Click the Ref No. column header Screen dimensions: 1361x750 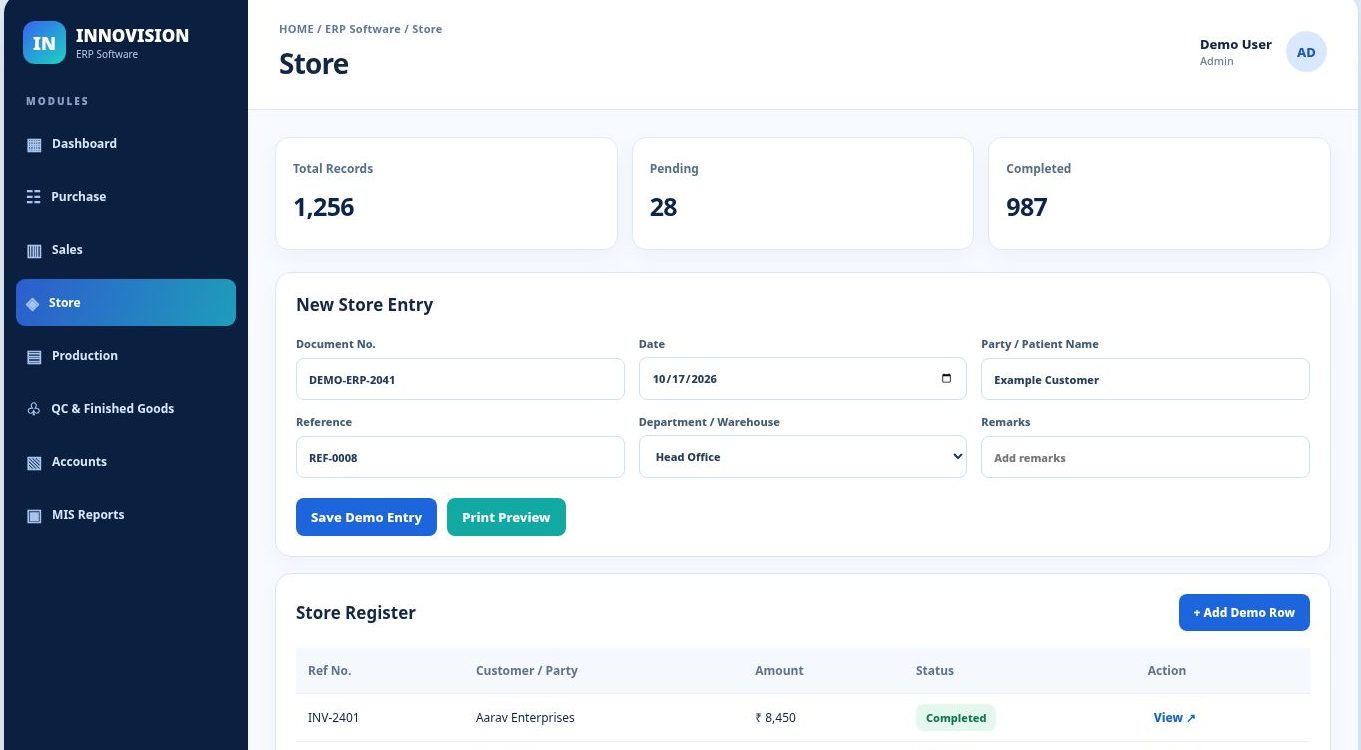(330, 671)
